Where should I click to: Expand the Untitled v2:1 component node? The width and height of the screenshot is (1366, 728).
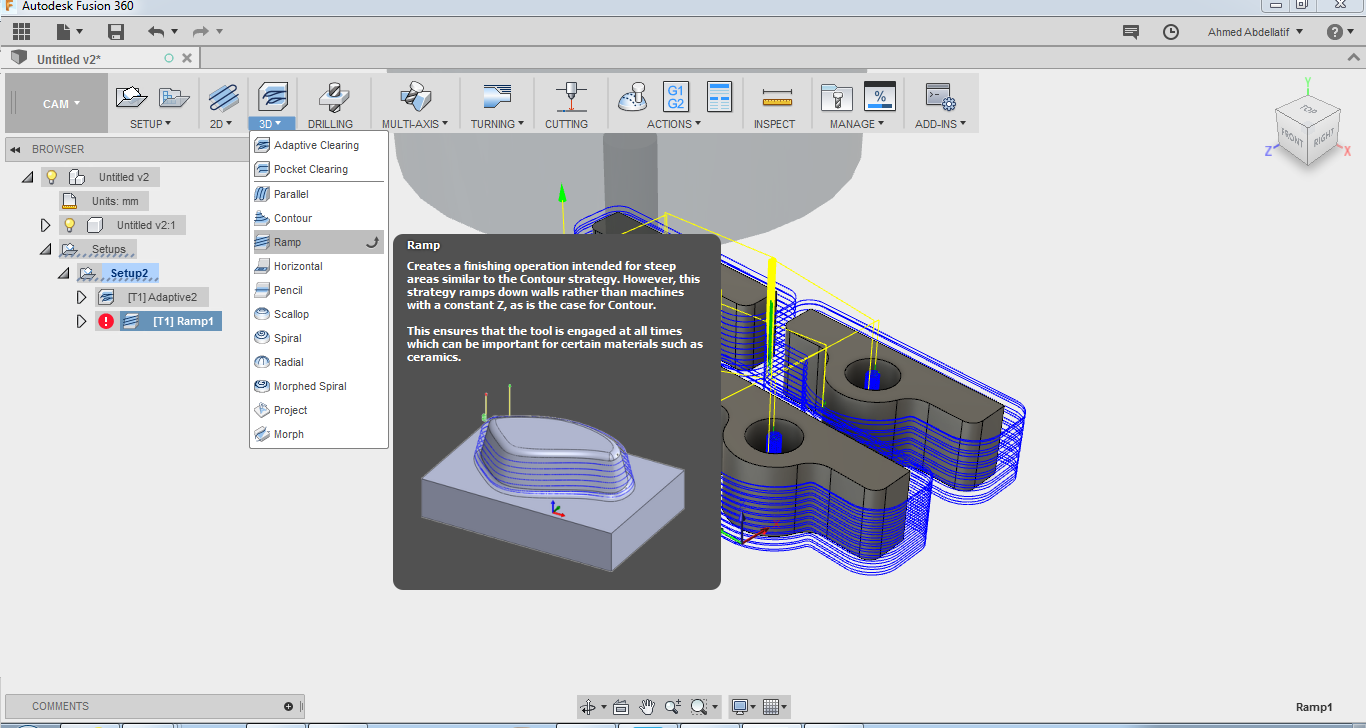click(x=45, y=225)
